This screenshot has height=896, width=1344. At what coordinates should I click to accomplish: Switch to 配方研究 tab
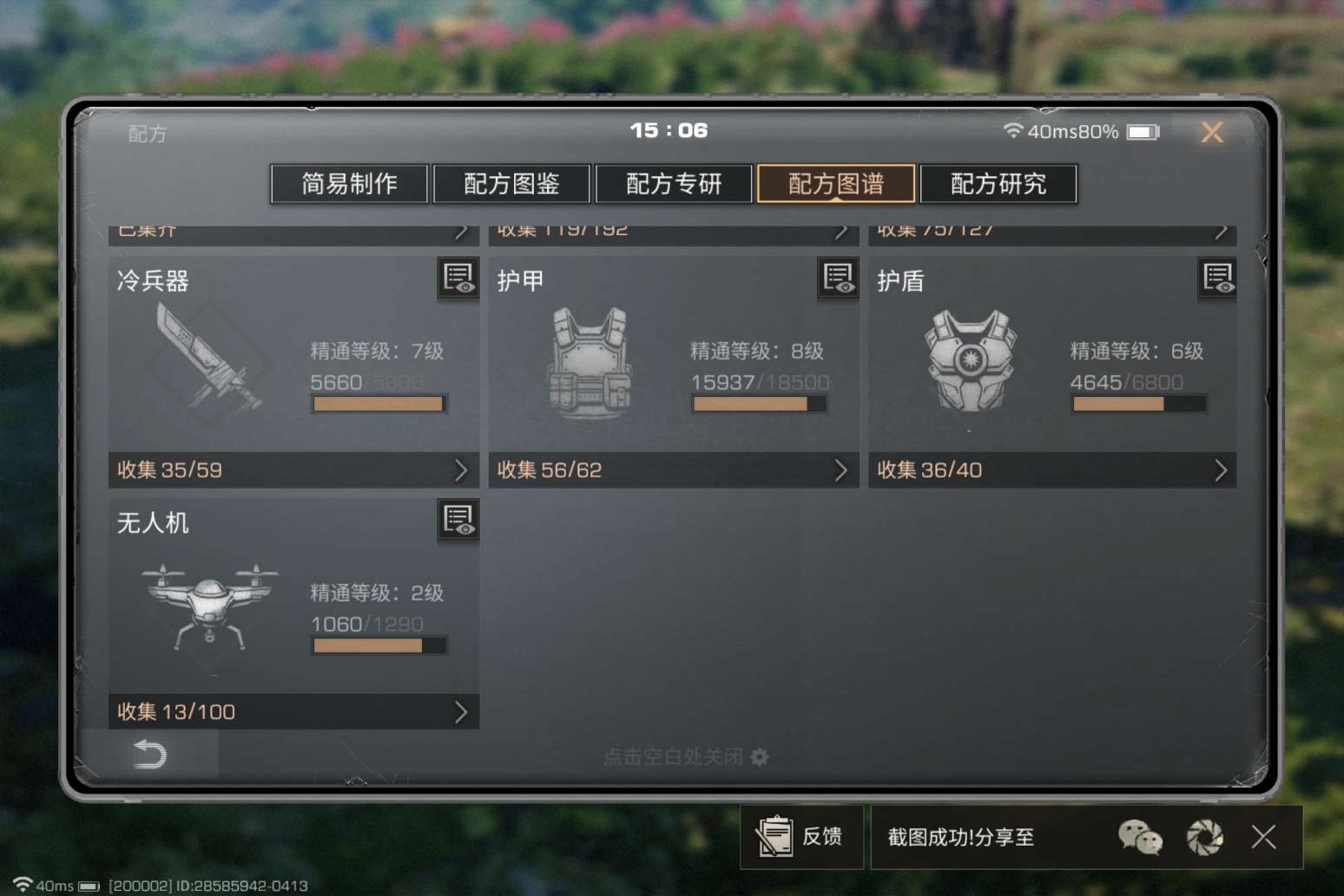point(998,183)
